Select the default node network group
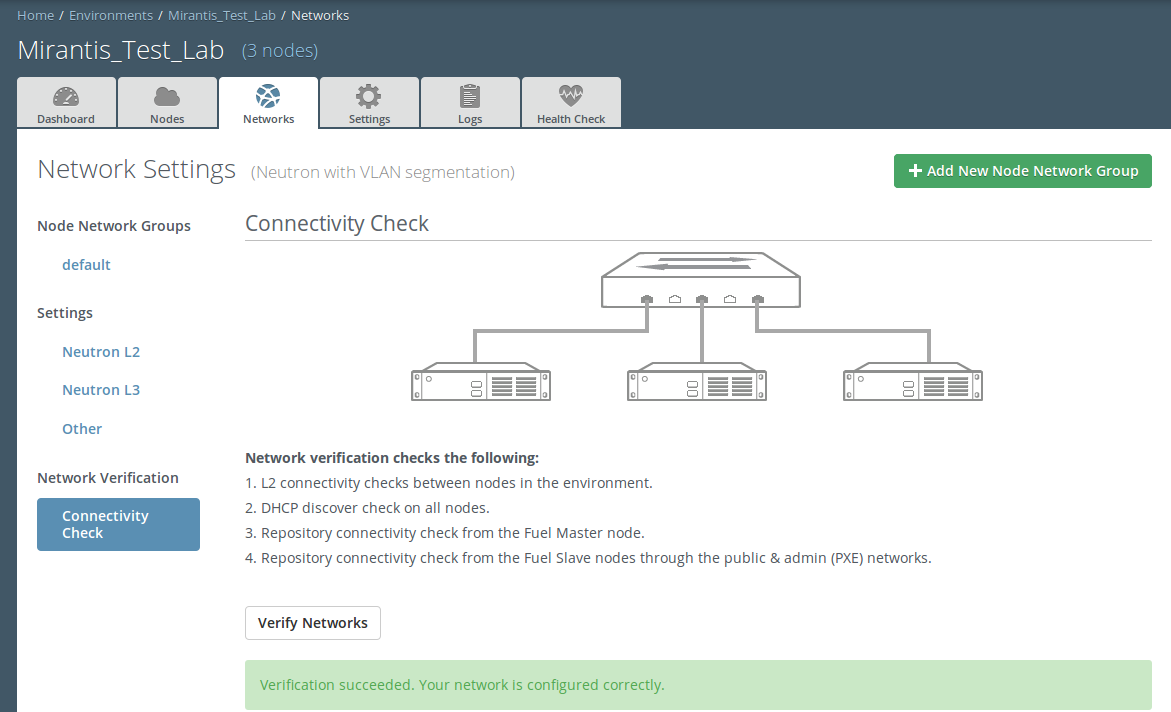This screenshot has height=712, width=1171. (x=86, y=264)
